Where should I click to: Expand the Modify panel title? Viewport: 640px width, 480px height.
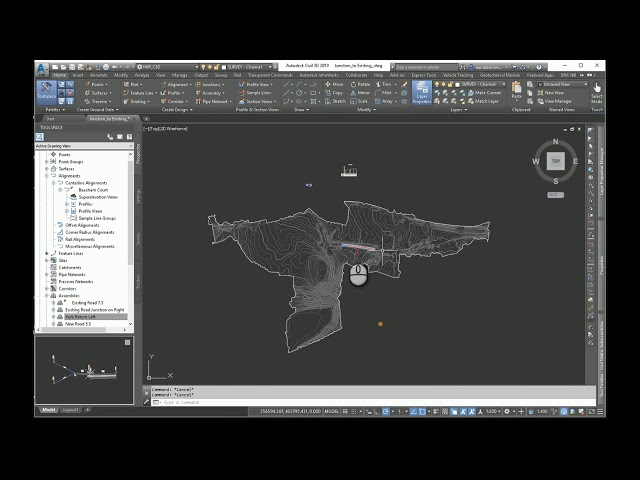pyautogui.click(x=367, y=109)
